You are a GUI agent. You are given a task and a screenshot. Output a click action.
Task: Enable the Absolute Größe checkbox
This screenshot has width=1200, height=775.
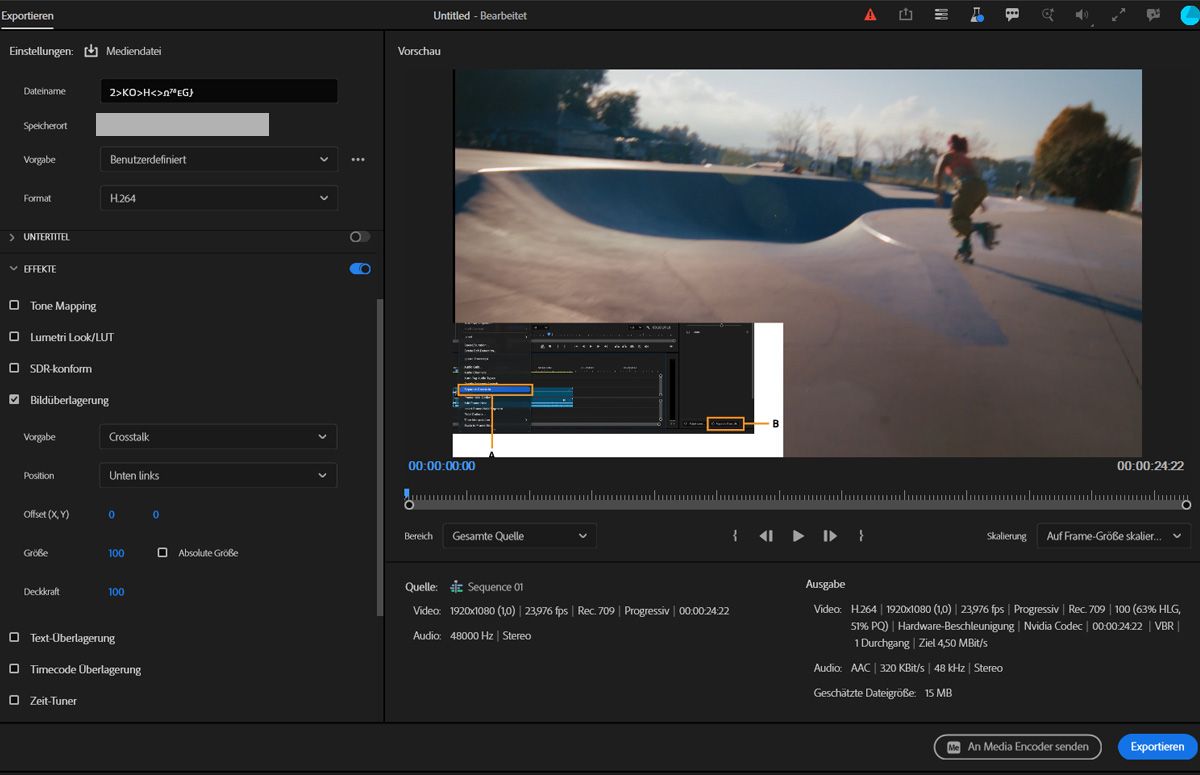pyautogui.click(x=162, y=552)
